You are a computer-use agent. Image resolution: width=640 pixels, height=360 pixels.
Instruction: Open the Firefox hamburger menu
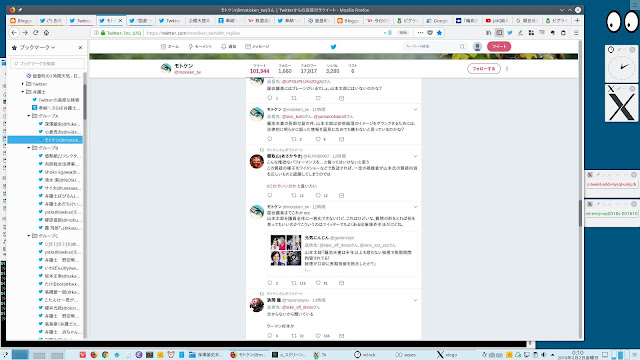(x=576, y=33)
